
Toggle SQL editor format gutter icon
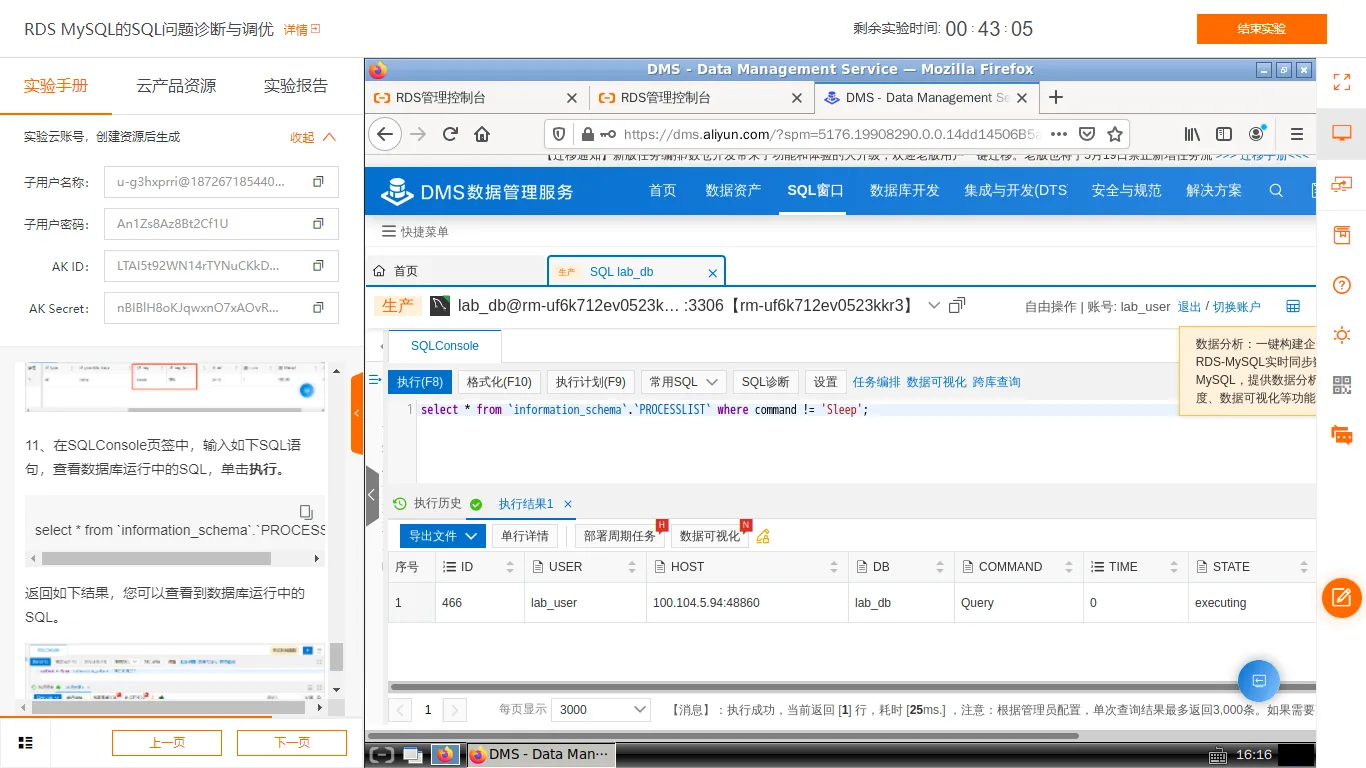click(x=376, y=380)
